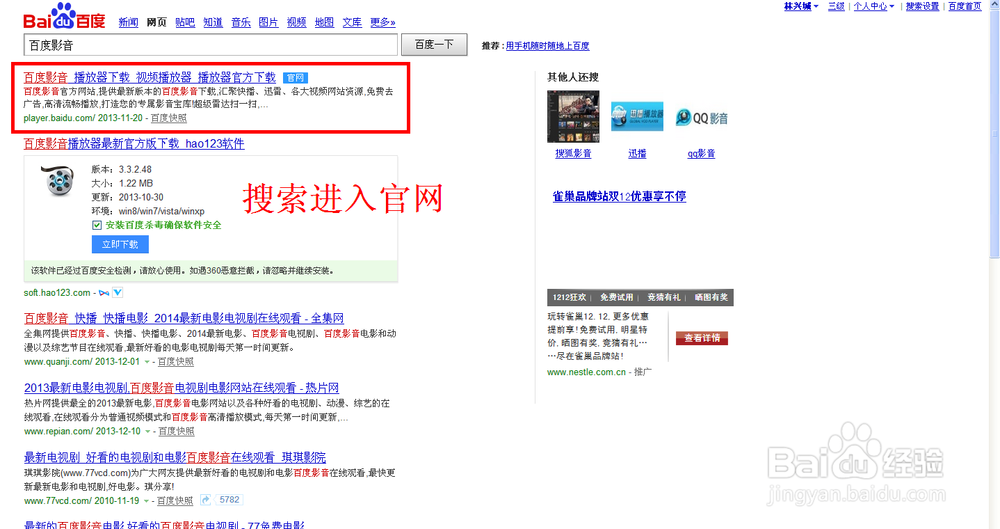Open the 知道 tab
The height and width of the screenshot is (529, 1000).
(x=213, y=22)
